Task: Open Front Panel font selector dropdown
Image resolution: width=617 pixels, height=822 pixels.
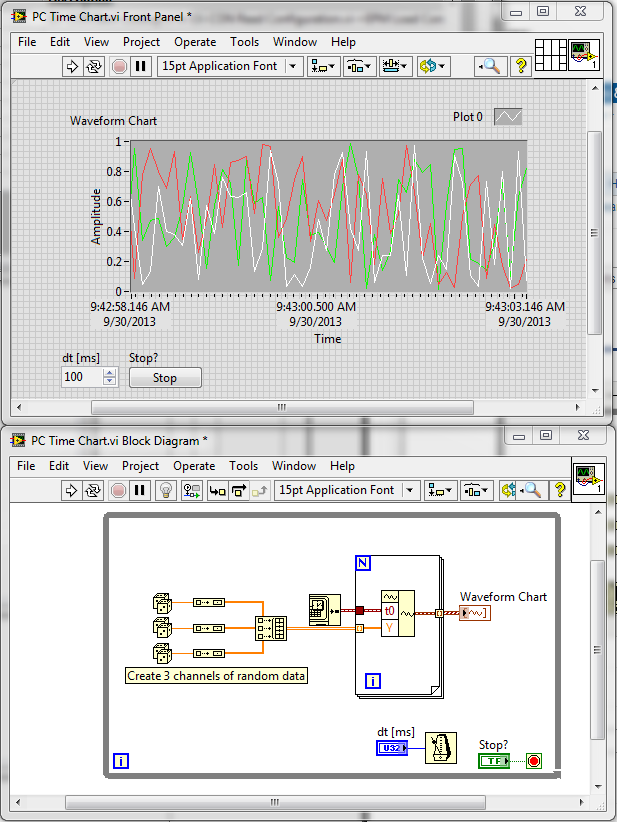Action: click(x=230, y=67)
